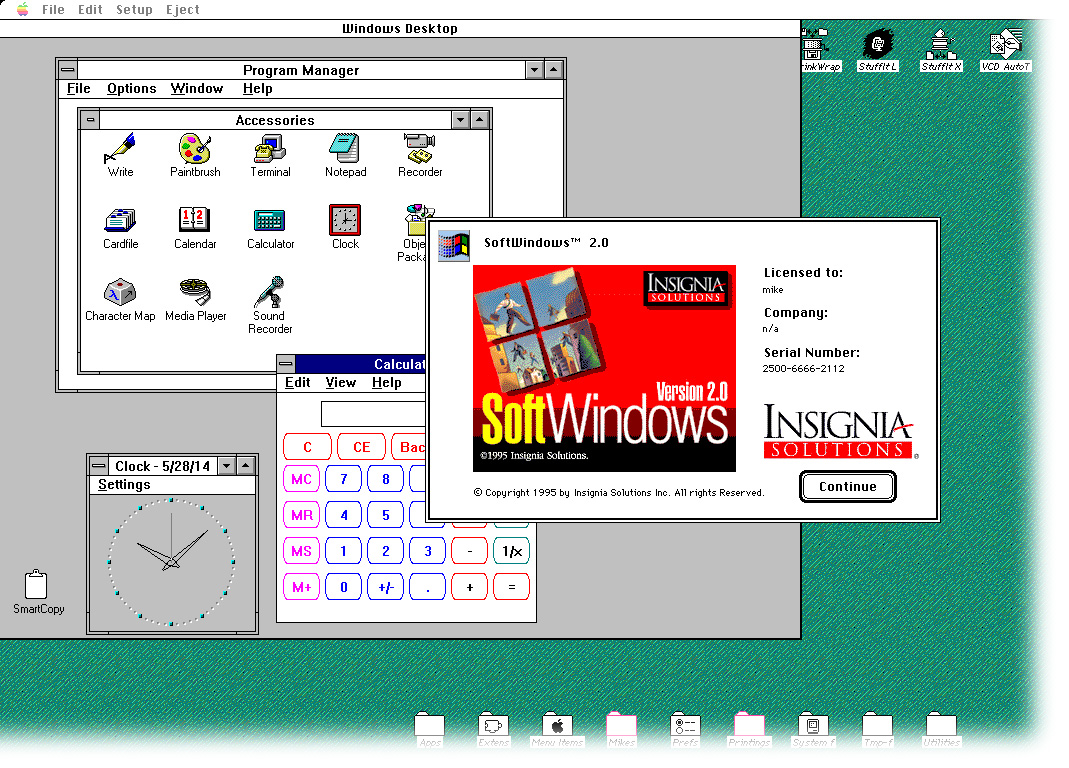Open the Program Manager control-menu box
Screen dimensions: 1069x768
pyautogui.click(x=67, y=70)
